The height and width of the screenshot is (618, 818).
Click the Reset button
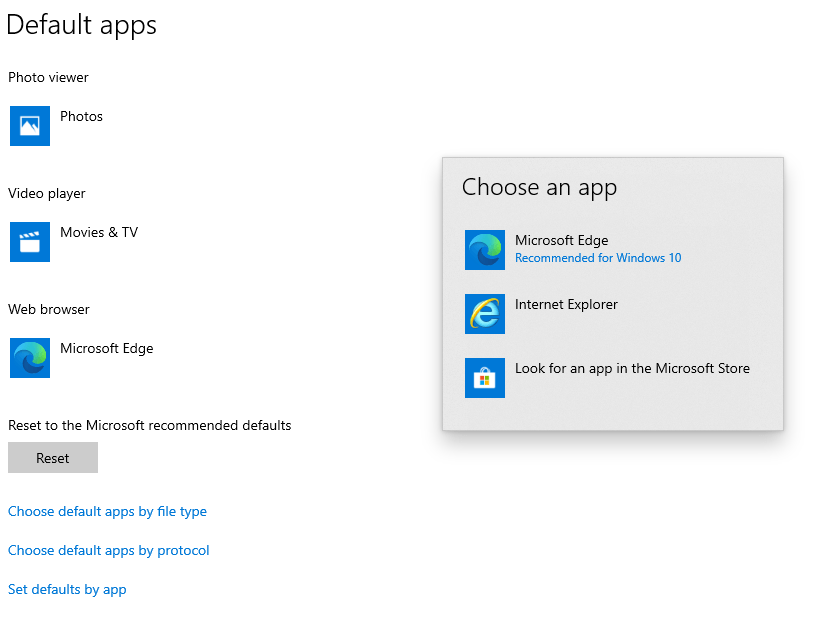tap(53, 458)
